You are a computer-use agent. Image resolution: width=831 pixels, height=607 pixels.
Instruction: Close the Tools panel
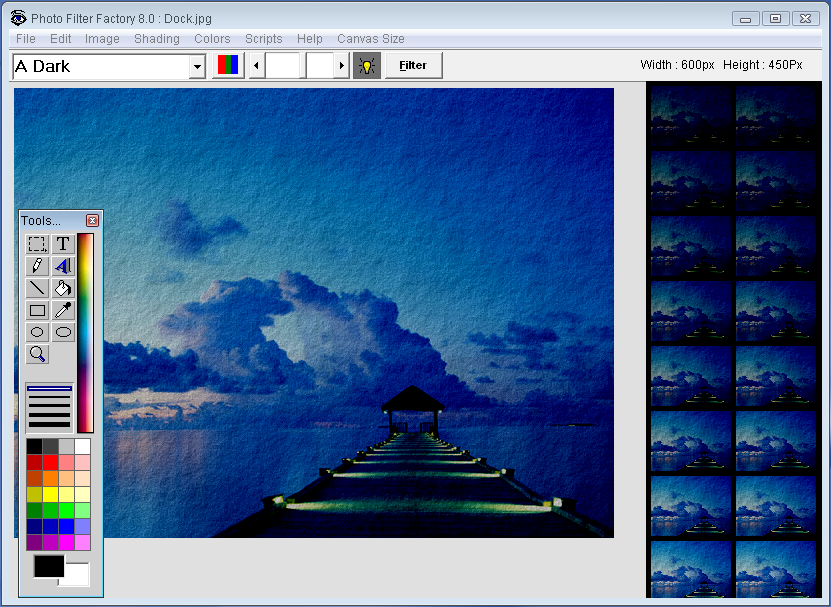[92, 221]
